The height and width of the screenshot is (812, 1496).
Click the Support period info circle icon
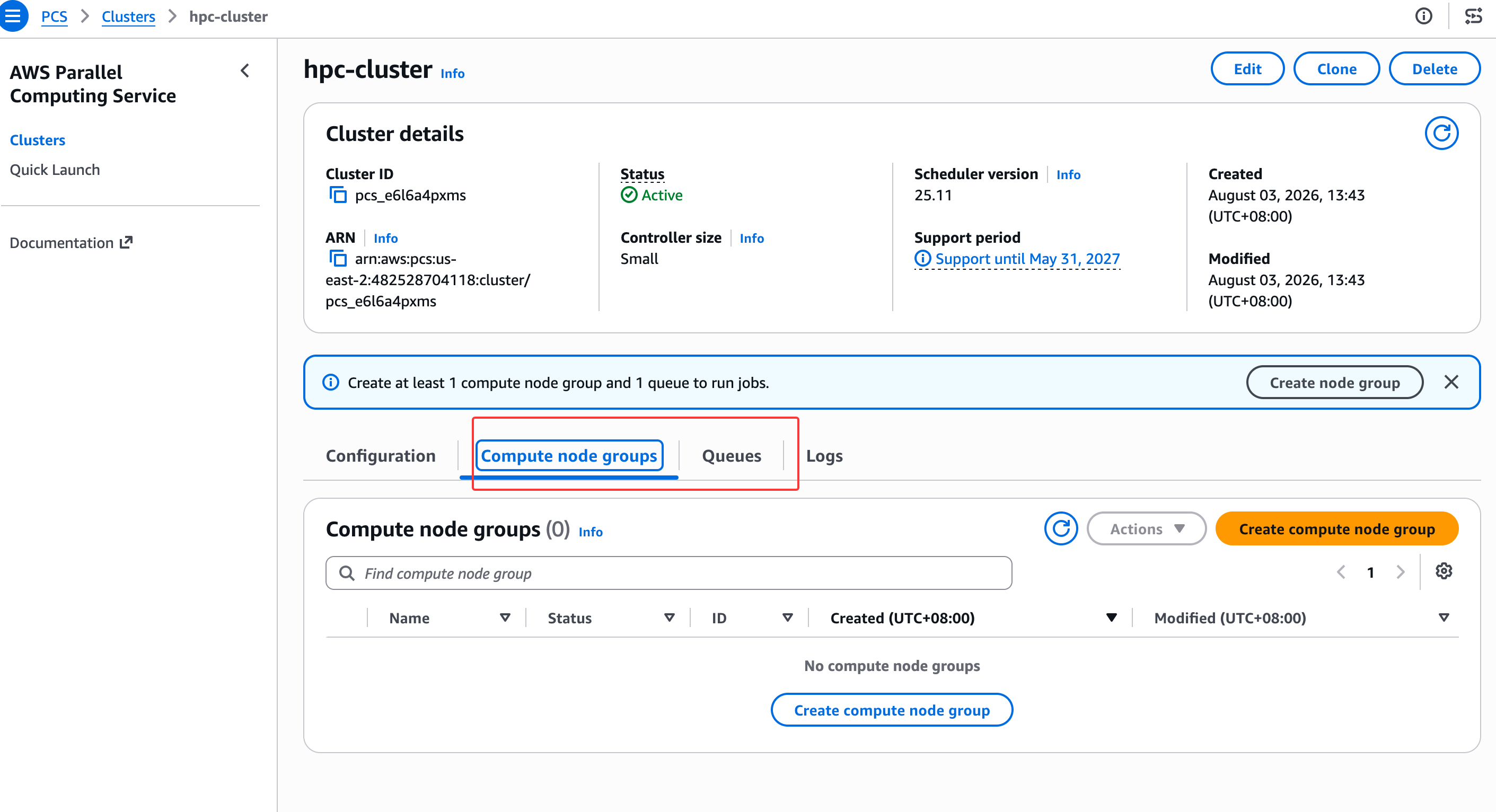tap(922, 258)
